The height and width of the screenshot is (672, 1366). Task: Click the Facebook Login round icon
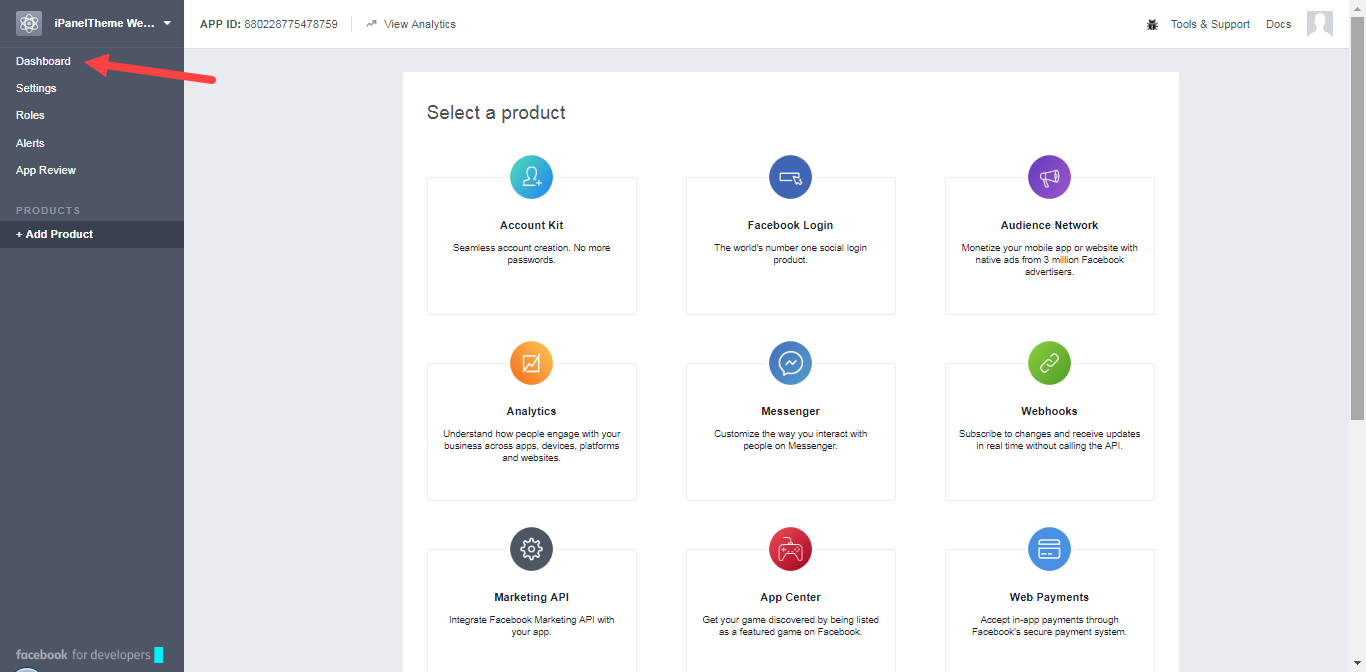pyautogui.click(x=790, y=178)
